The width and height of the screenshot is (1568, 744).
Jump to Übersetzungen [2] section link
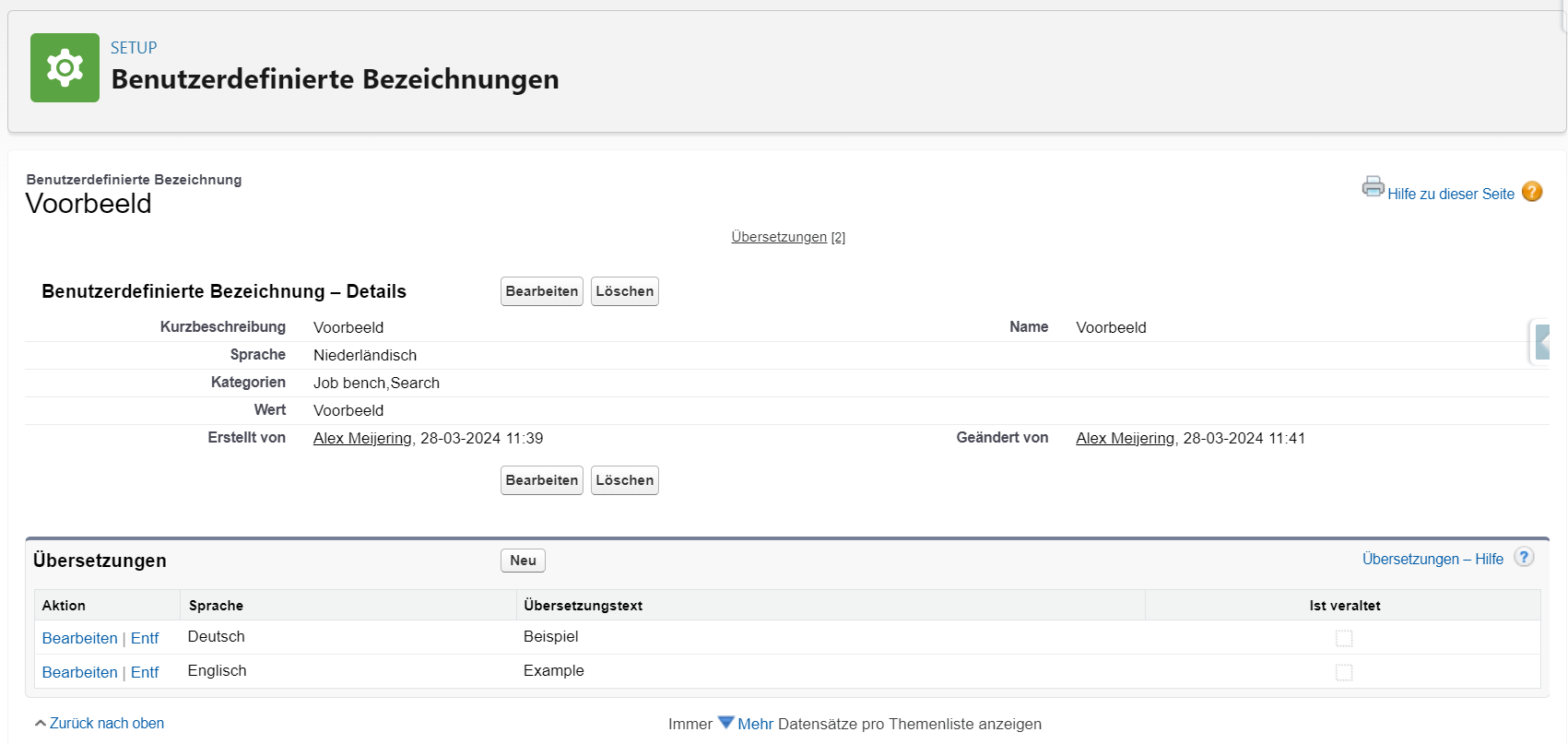pos(779,237)
